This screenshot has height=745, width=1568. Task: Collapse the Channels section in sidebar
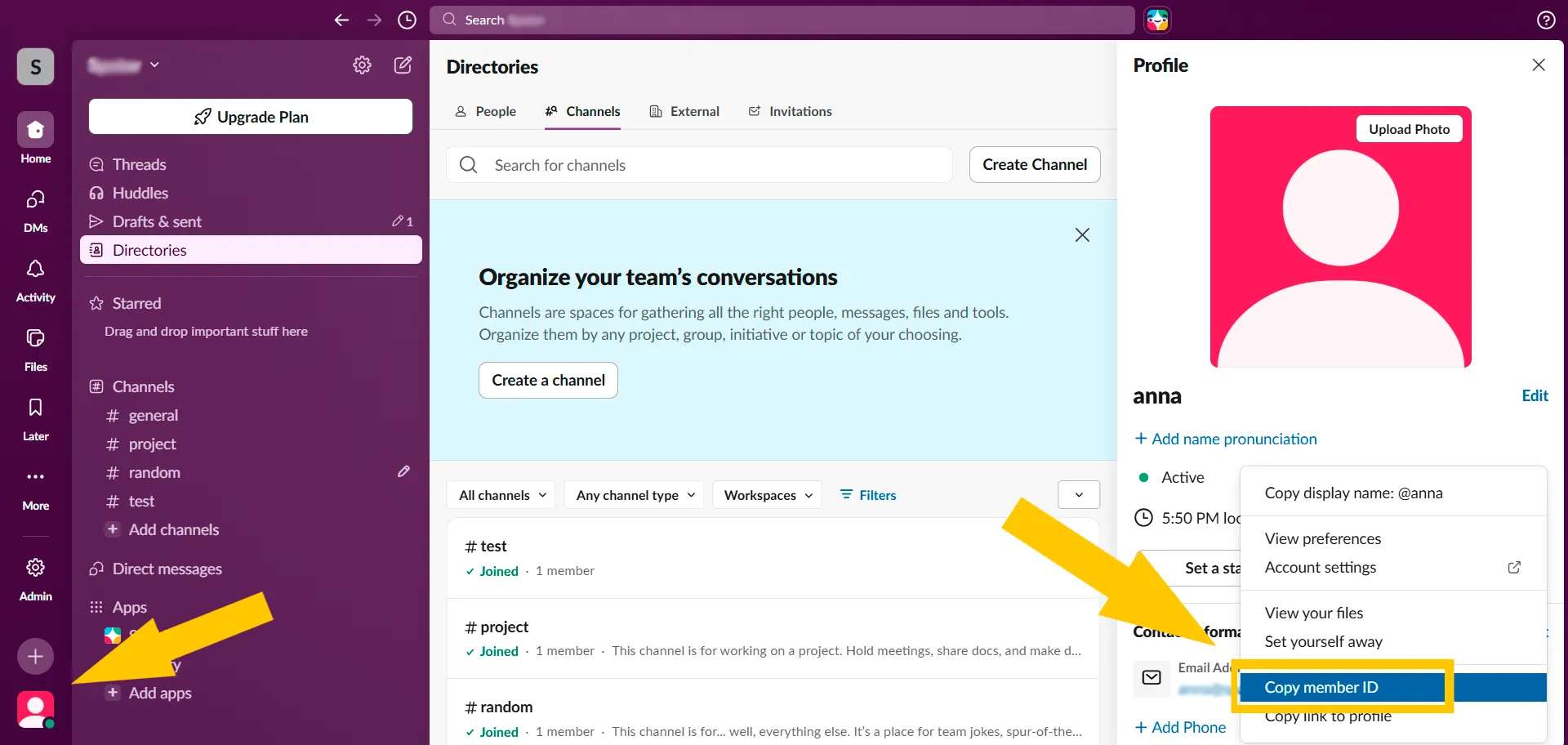[131, 386]
